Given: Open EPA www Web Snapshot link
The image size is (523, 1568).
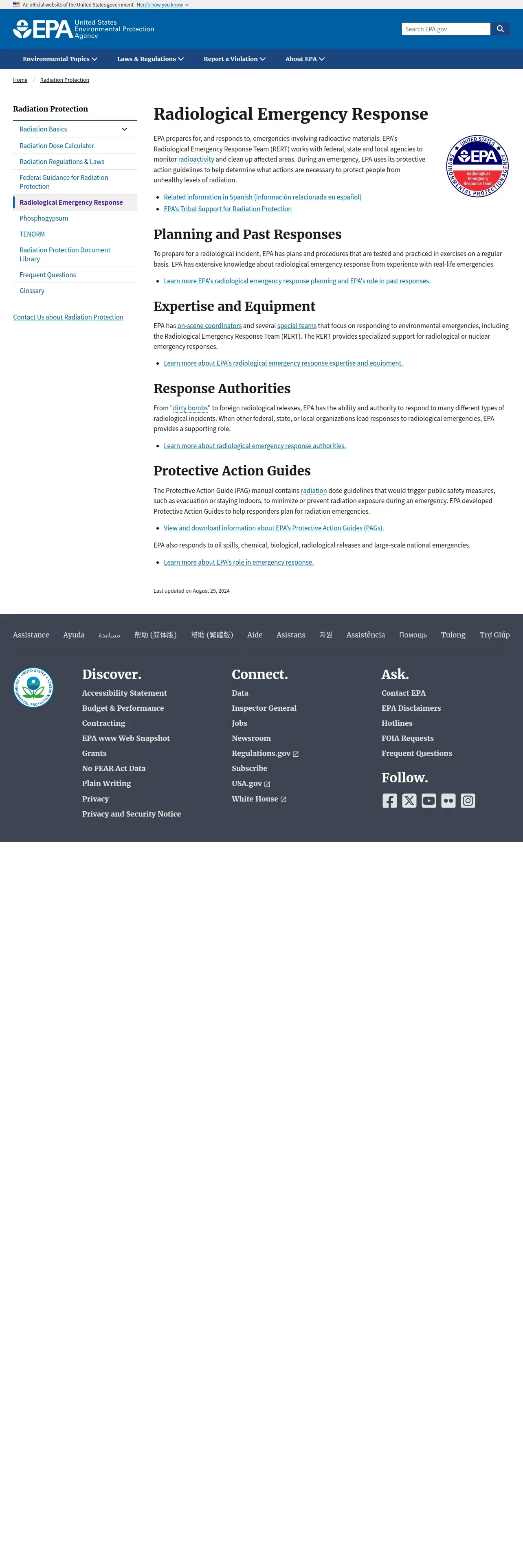Looking at the screenshot, I should point(126,738).
